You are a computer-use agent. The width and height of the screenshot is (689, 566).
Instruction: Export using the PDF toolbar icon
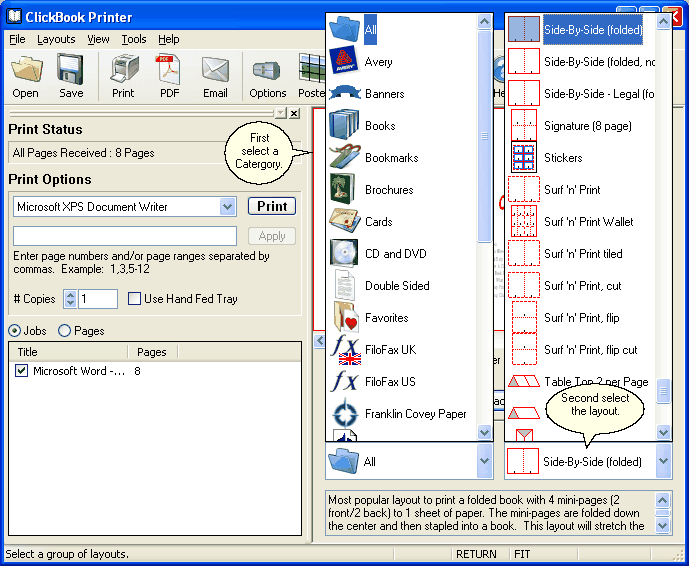pos(169,69)
